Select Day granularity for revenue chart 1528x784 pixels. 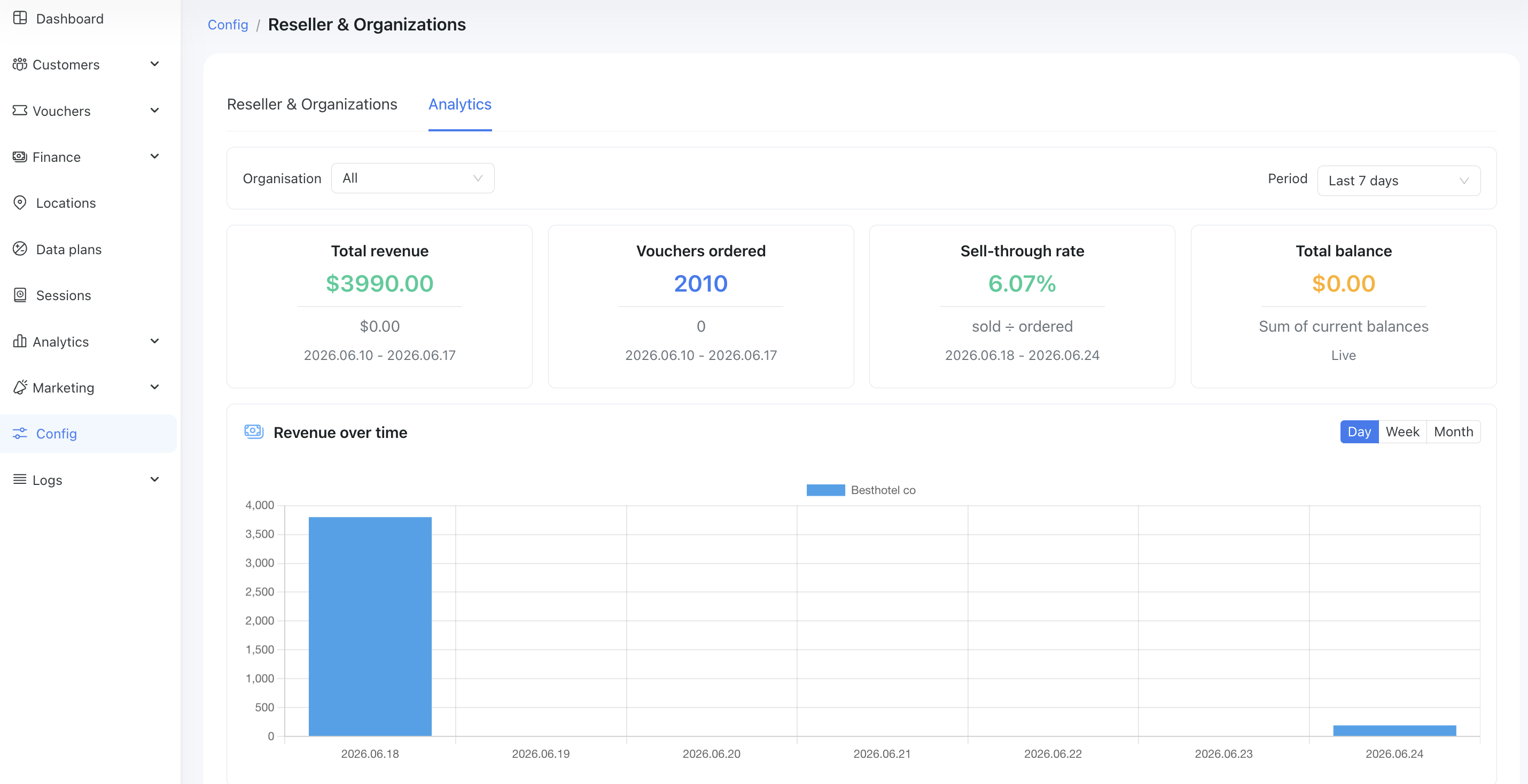[x=1359, y=432]
